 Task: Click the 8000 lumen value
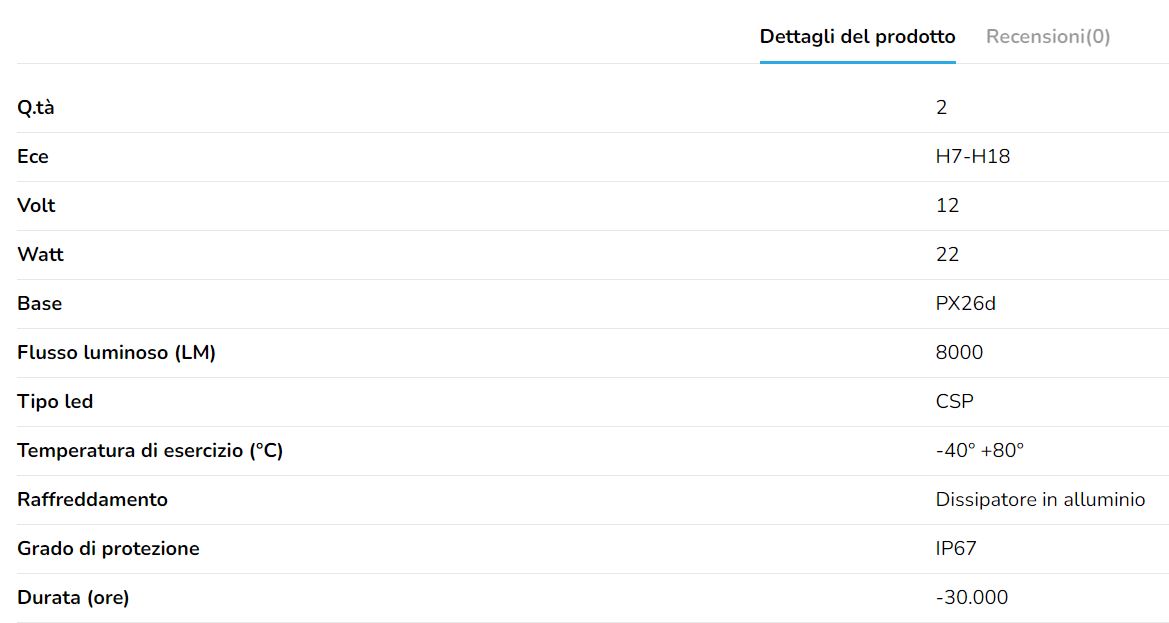959,353
